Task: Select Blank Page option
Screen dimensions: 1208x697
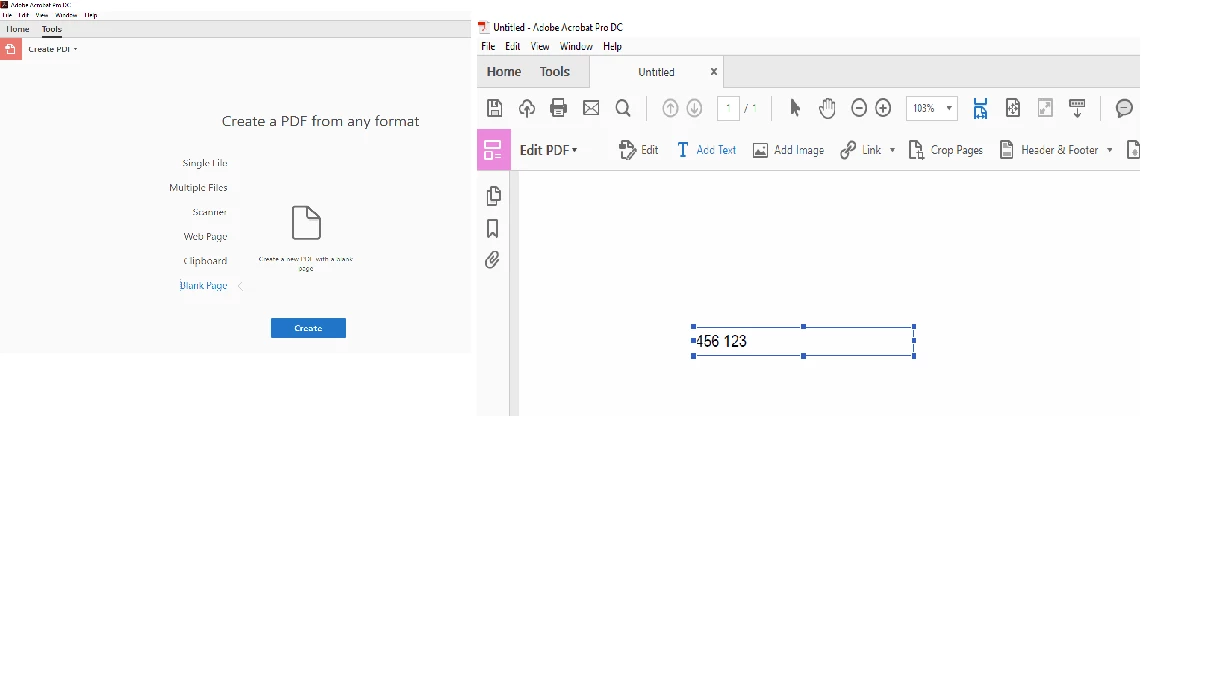Action: click(x=204, y=286)
